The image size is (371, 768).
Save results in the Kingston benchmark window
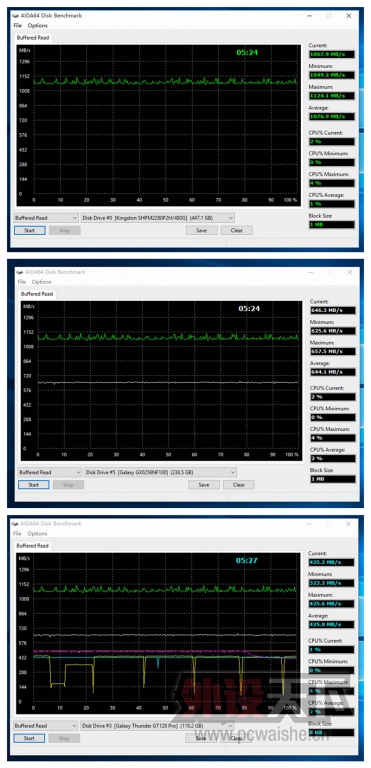coord(201,230)
